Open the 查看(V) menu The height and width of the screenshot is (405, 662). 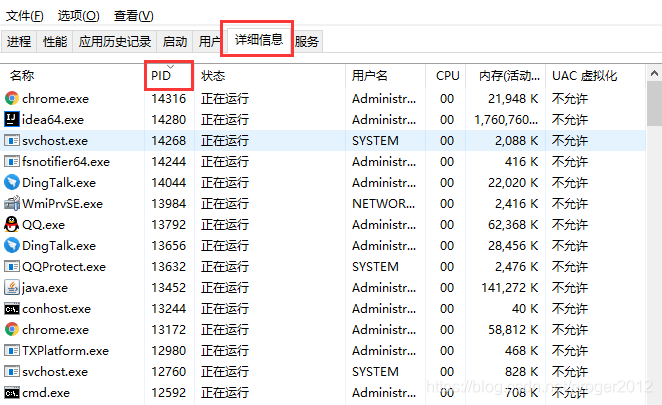point(133,16)
